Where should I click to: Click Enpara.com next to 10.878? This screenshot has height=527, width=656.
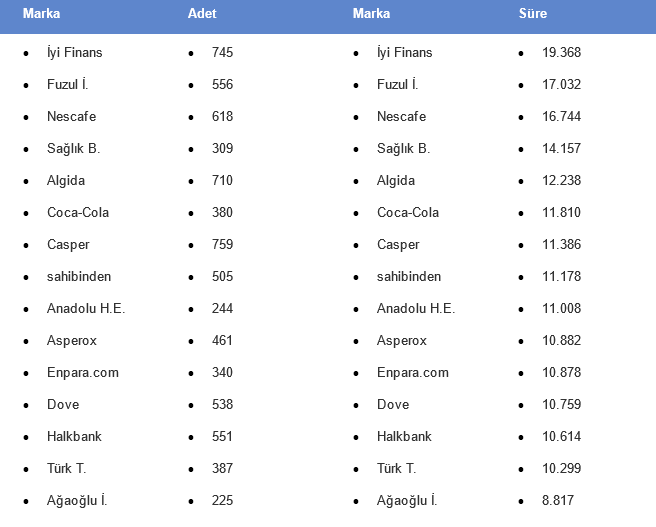(413, 372)
